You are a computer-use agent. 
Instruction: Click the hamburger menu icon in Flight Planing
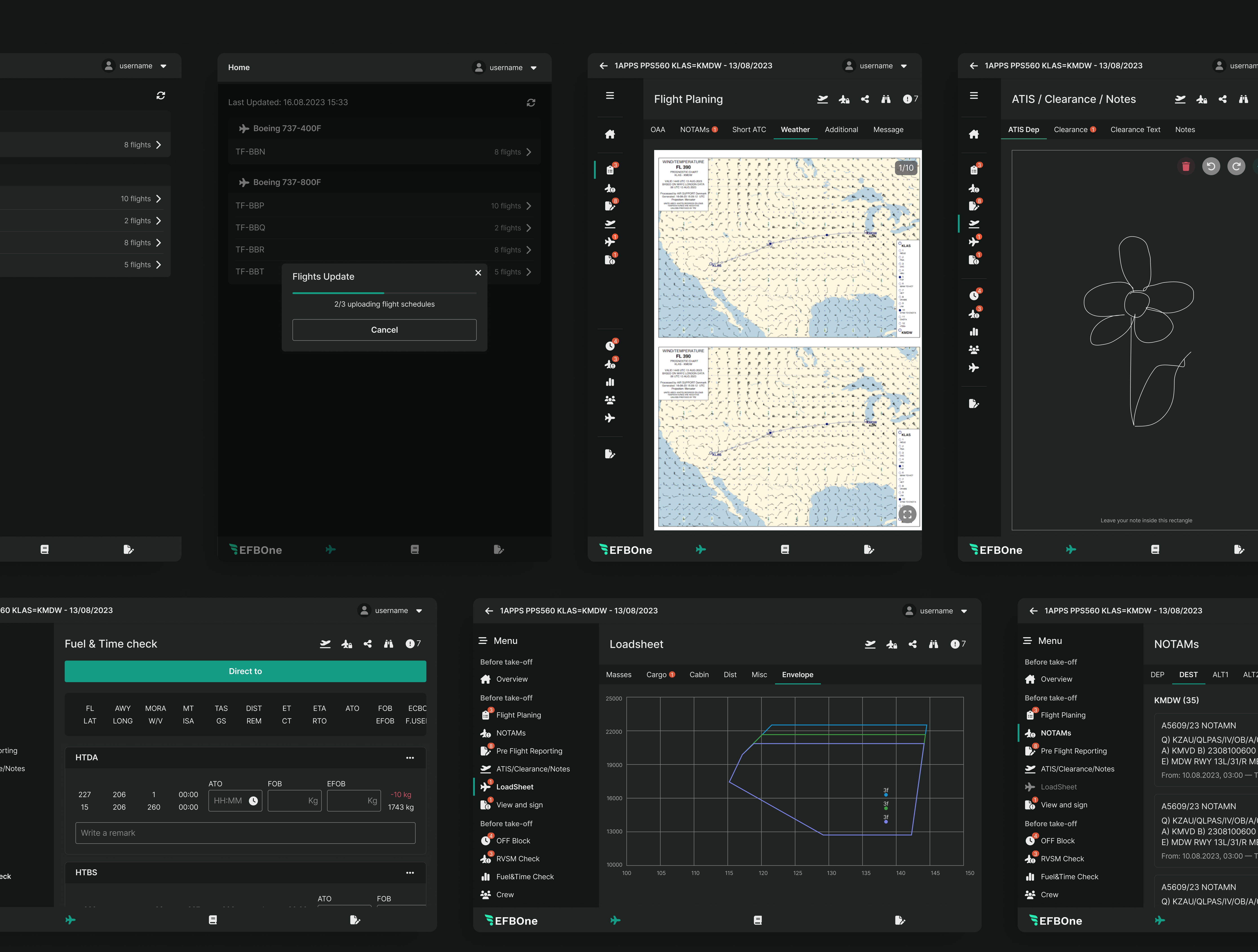(610, 95)
